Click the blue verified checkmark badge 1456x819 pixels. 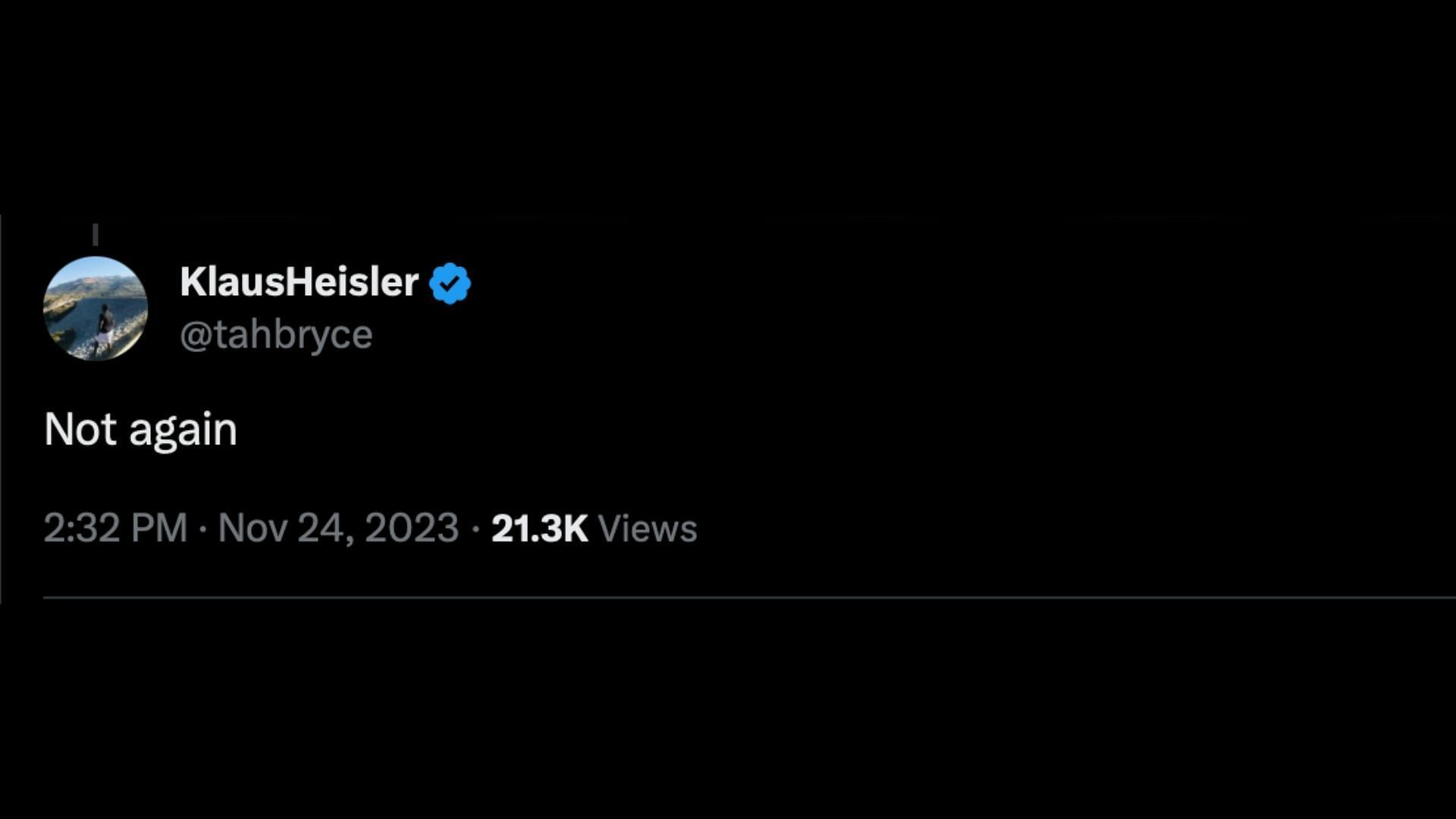[x=450, y=283]
